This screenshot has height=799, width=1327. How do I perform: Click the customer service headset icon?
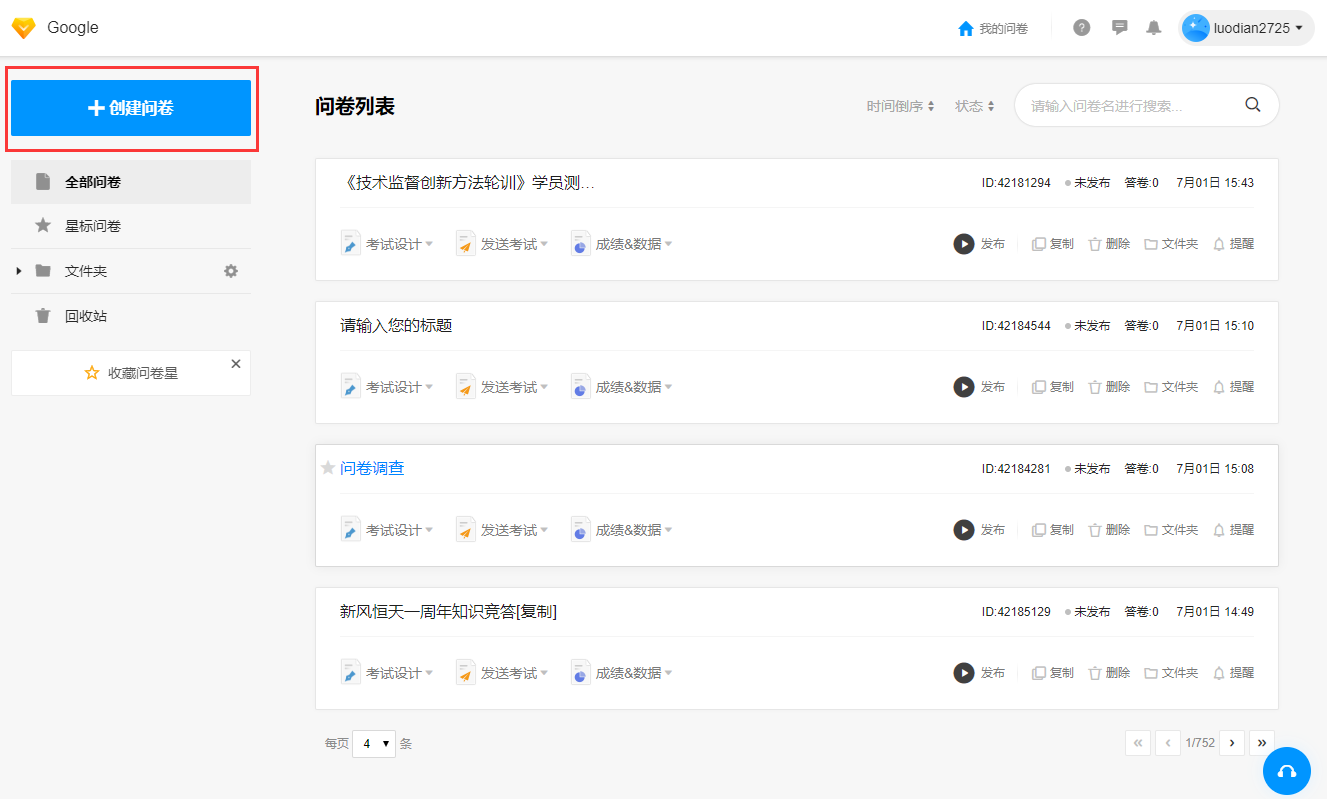pyautogui.click(x=1286, y=771)
